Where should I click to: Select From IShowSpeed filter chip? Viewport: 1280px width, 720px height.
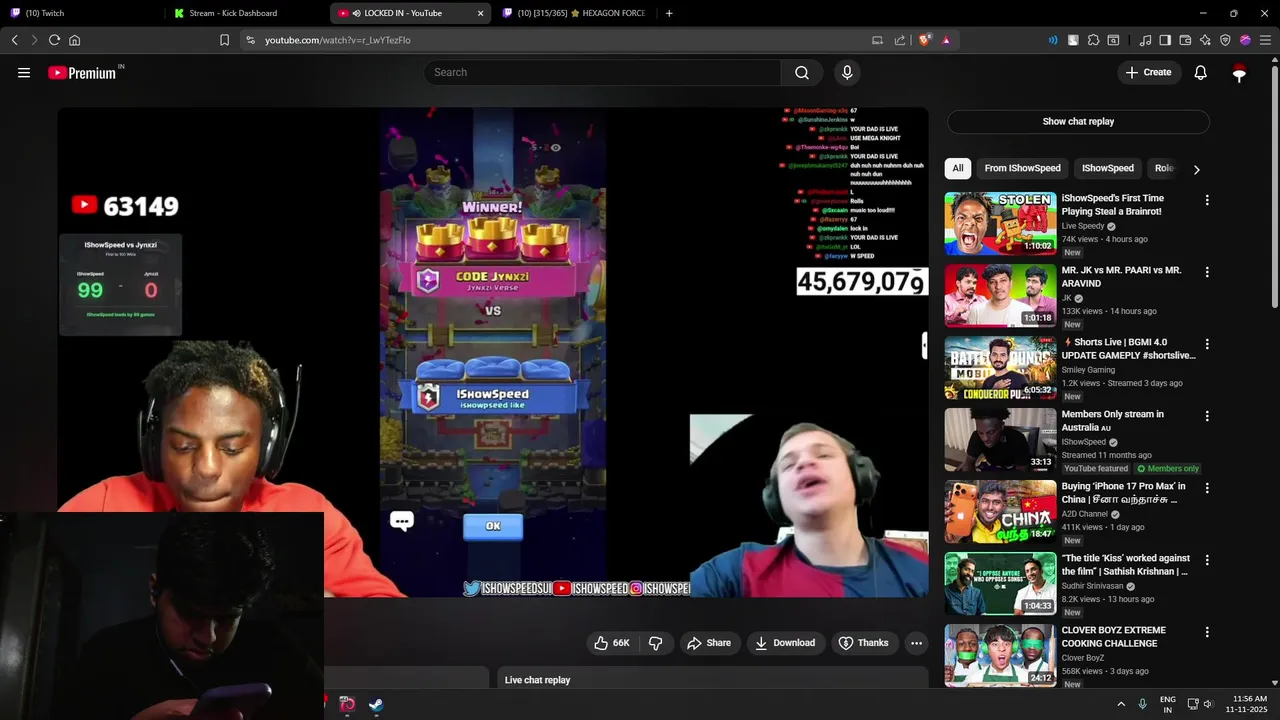click(1022, 168)
